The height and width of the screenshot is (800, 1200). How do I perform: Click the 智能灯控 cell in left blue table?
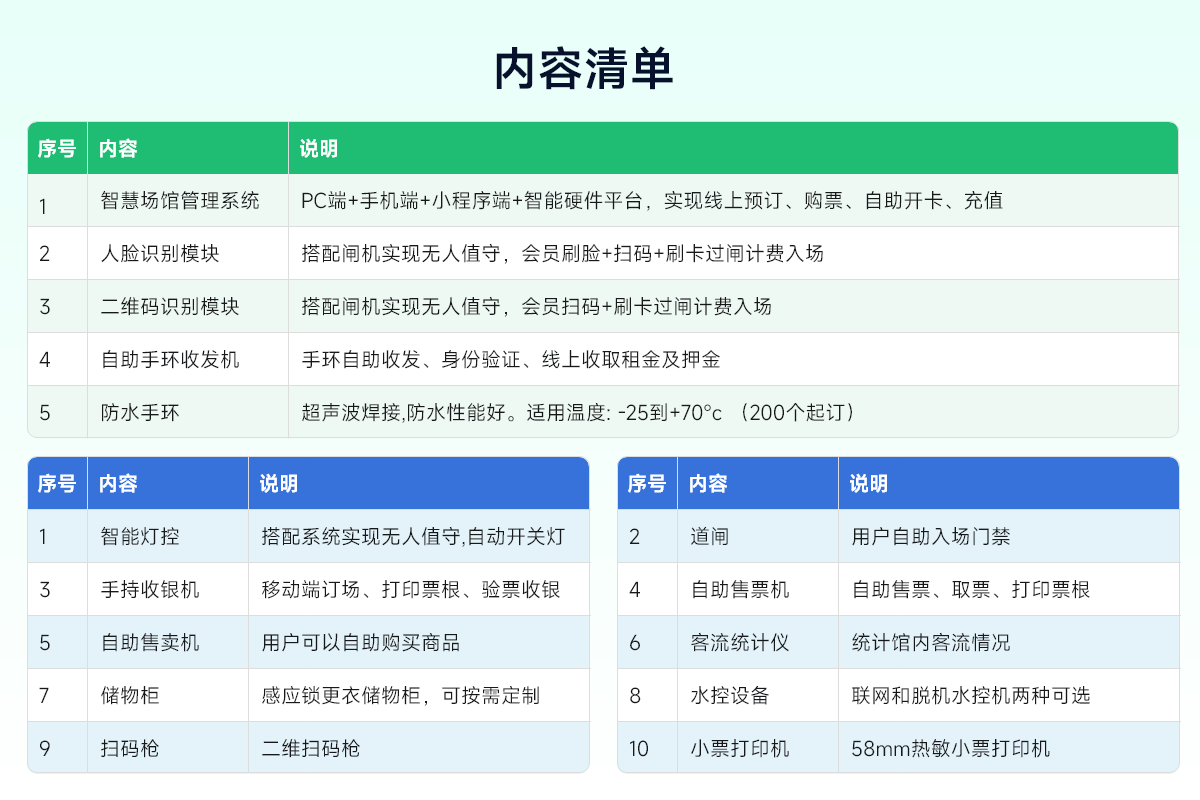tap(135, 537)
